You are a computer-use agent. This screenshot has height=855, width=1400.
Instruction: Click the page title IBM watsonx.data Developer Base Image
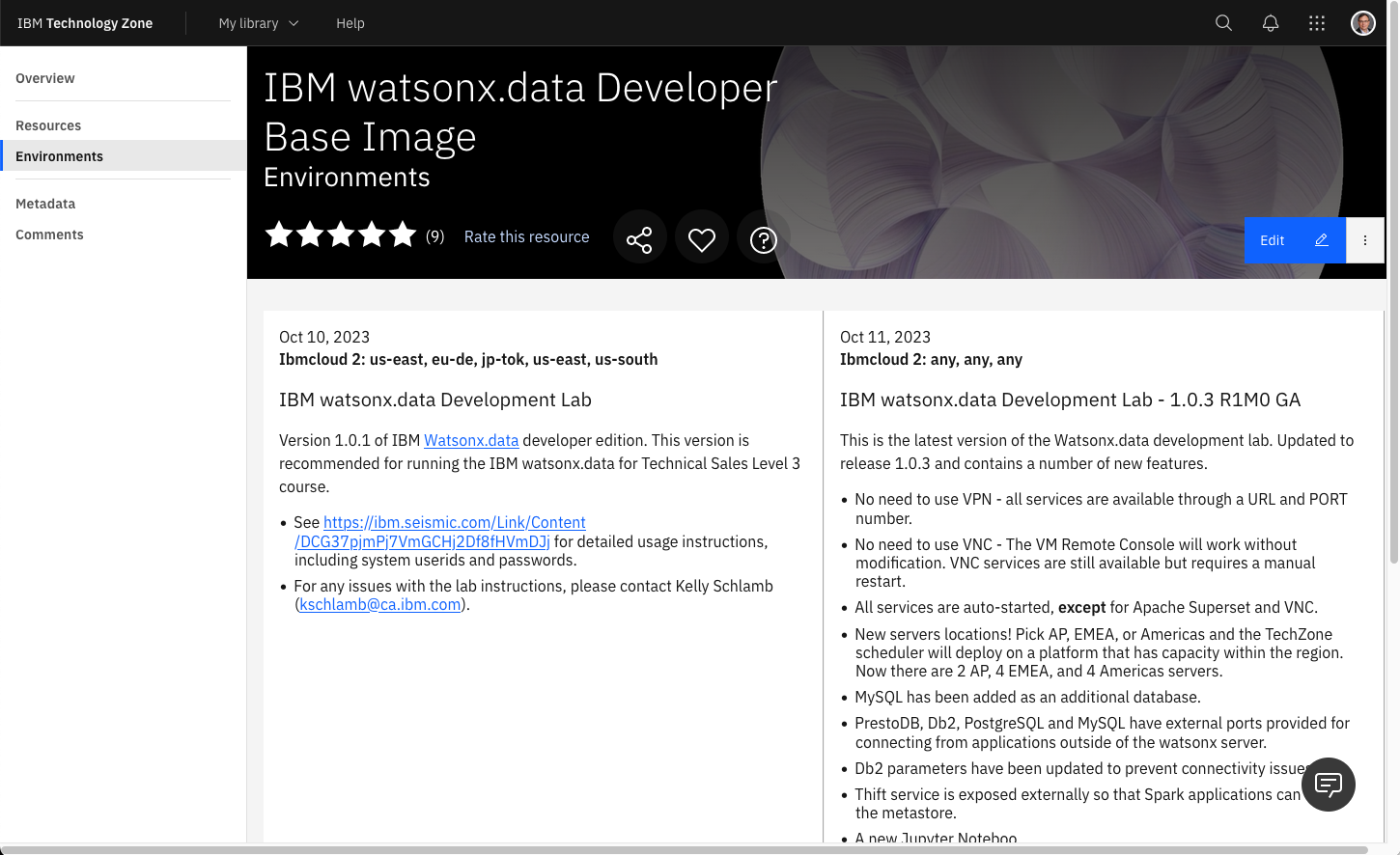[520, 112]
